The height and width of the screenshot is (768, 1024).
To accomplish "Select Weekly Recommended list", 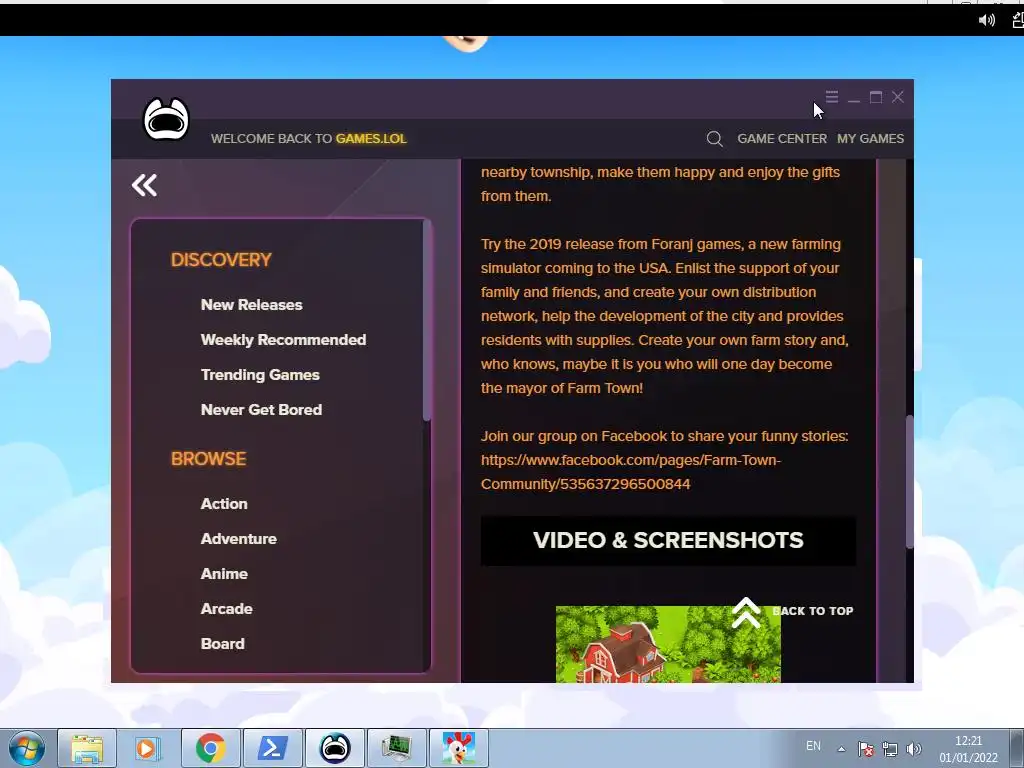I will click(283, 340).
